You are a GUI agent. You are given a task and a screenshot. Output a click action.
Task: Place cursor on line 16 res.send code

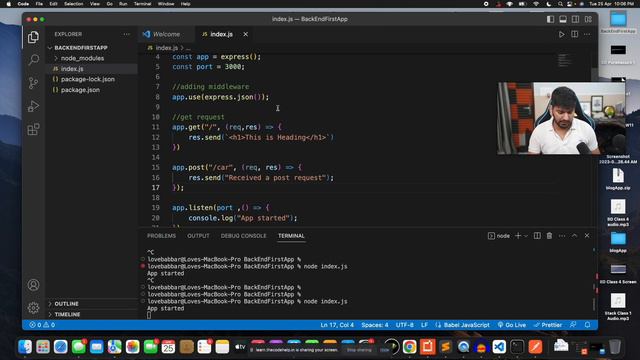tap(261, 178)
